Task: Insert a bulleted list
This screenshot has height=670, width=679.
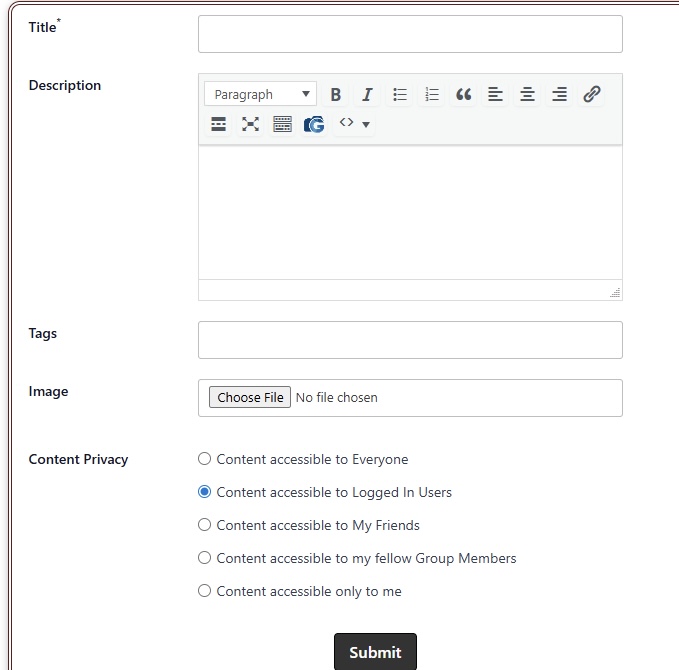Action: tap(400, 94)
